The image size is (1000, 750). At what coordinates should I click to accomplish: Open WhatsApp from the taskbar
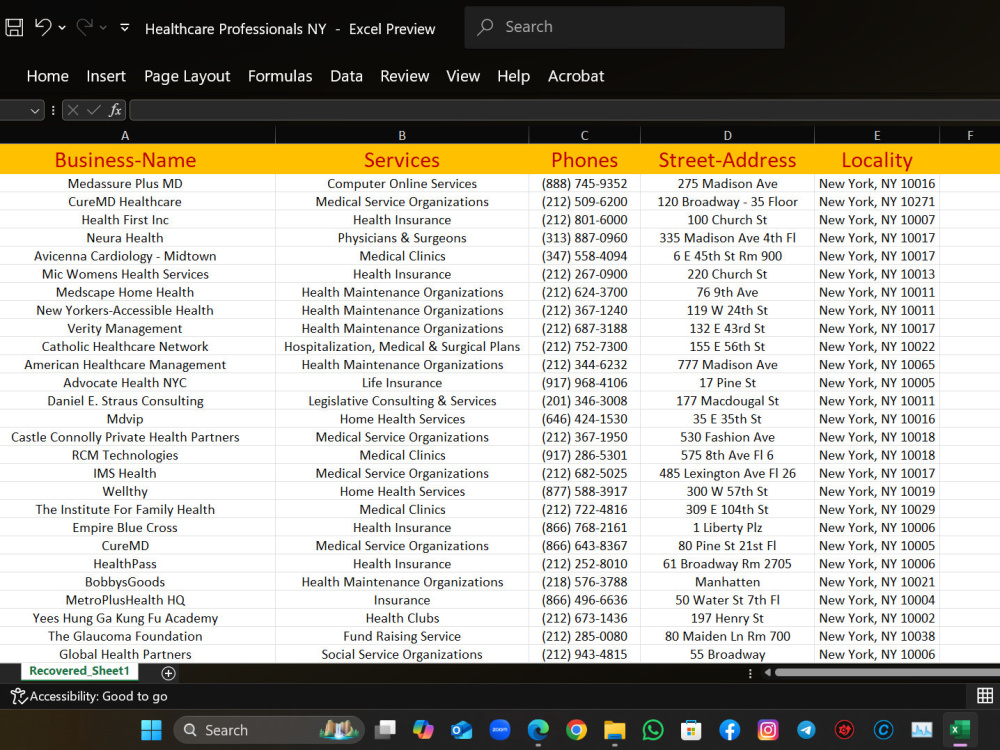pyautogui.click(x=652, y=730)
